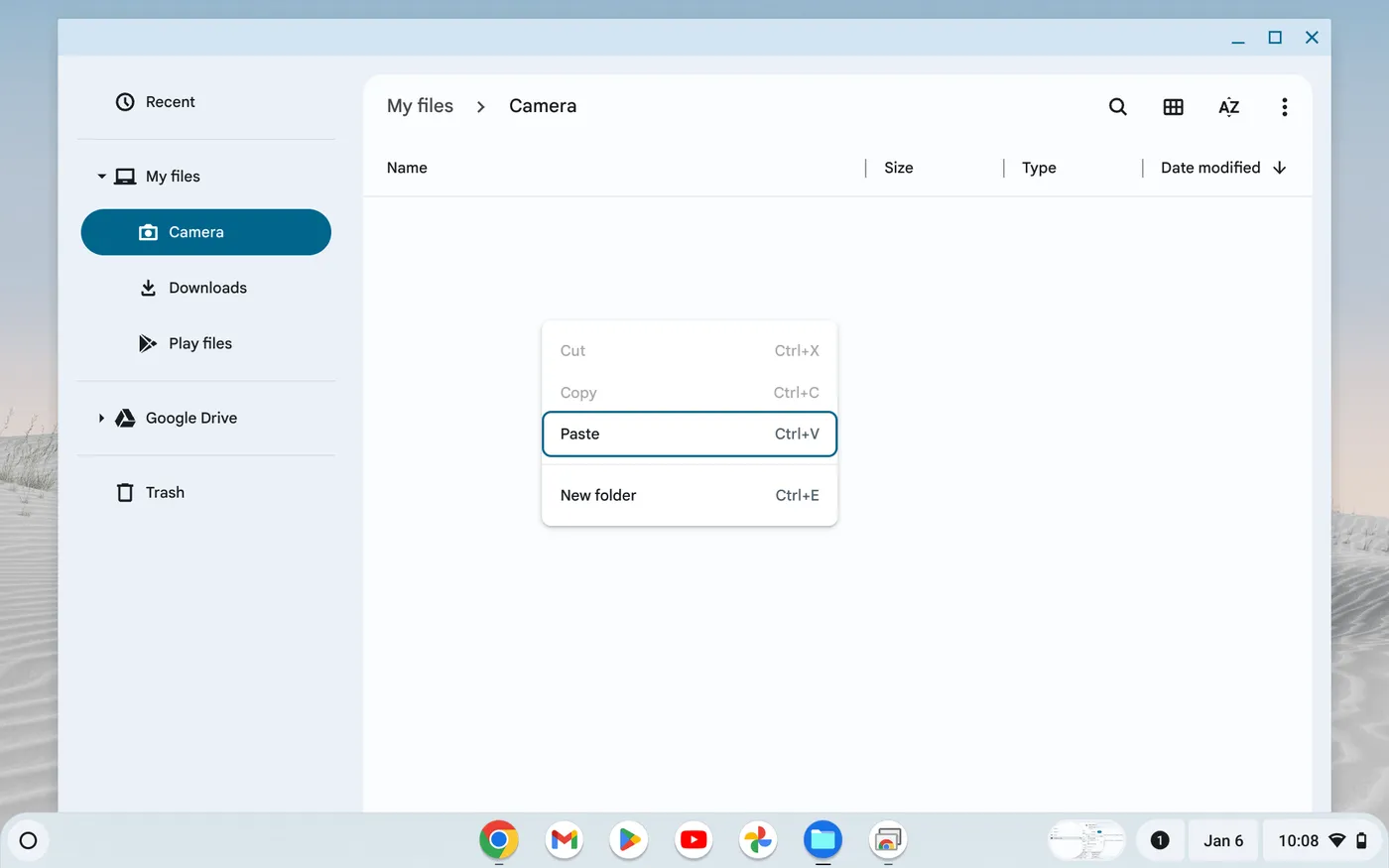Open Google Photos from the shelf
Screen dimensions: 1389x868
[x=758, y=840]
